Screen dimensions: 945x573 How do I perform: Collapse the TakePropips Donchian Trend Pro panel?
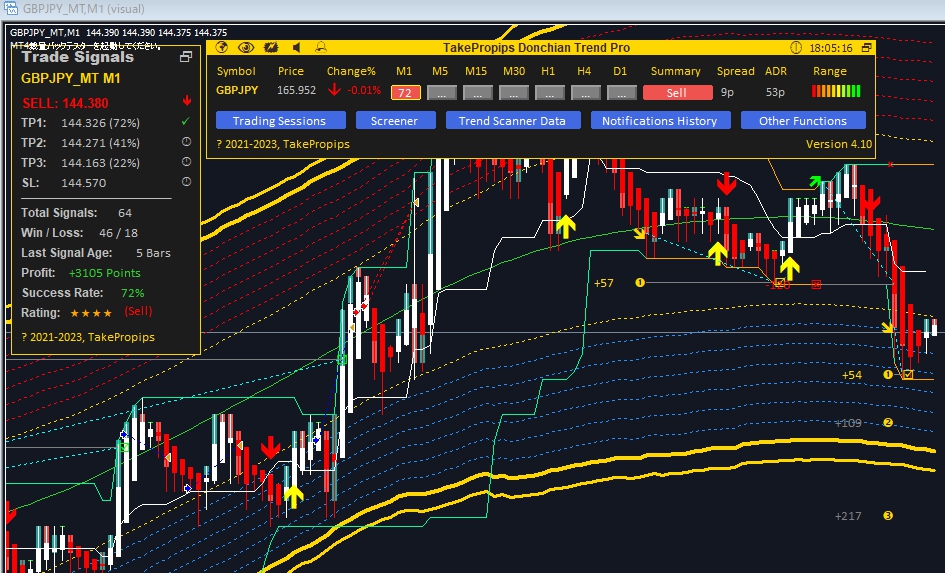point(867,48)
